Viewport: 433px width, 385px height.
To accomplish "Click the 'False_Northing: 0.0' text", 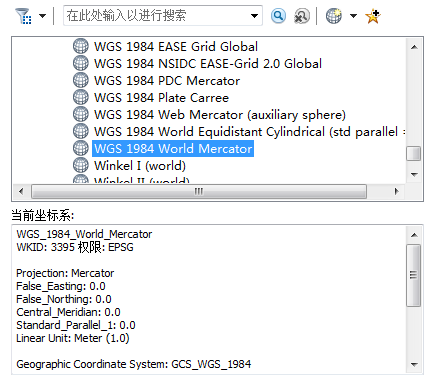I will click(x=64, y=299).
